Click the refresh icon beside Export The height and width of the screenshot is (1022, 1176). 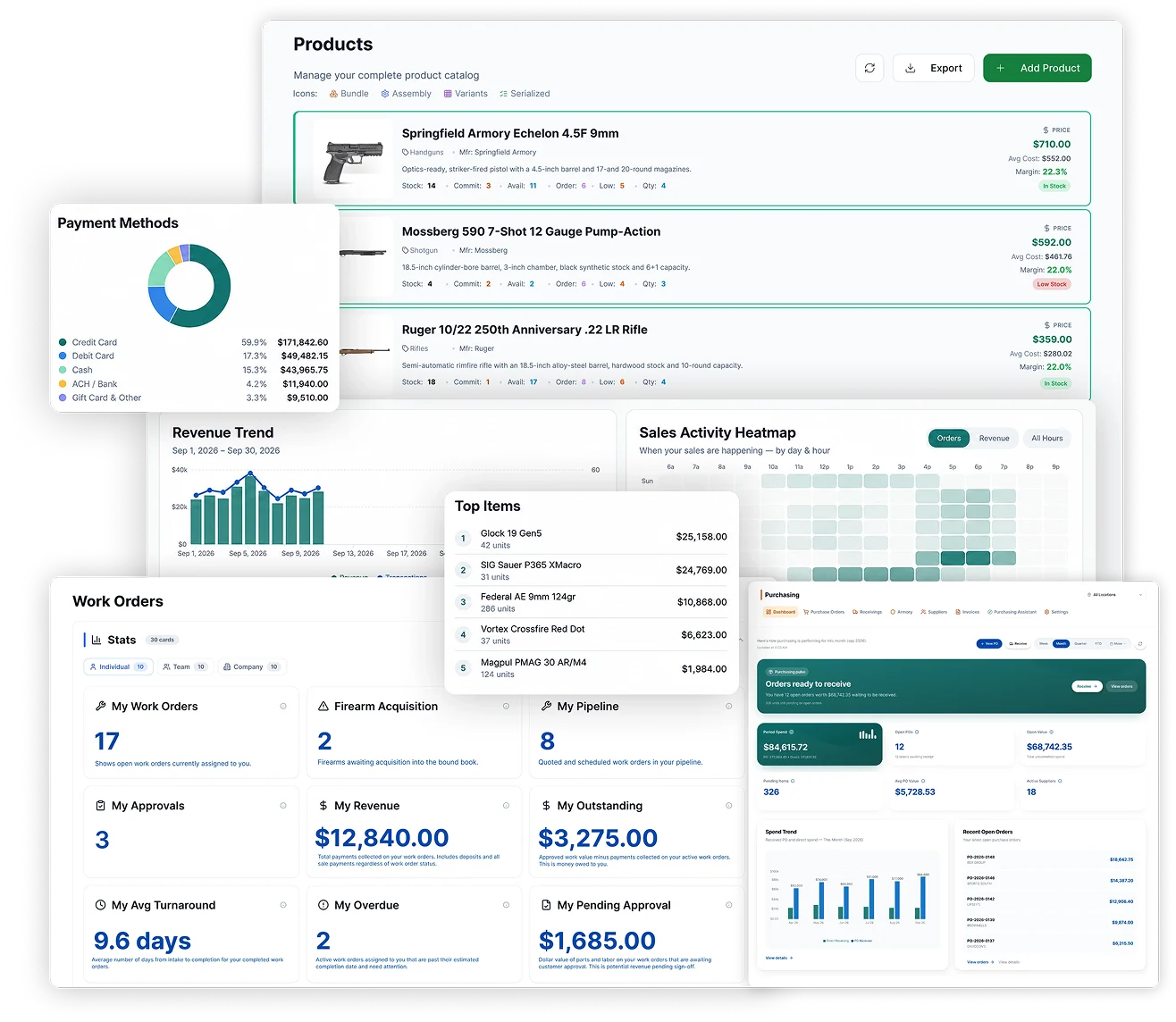[869, 68]
